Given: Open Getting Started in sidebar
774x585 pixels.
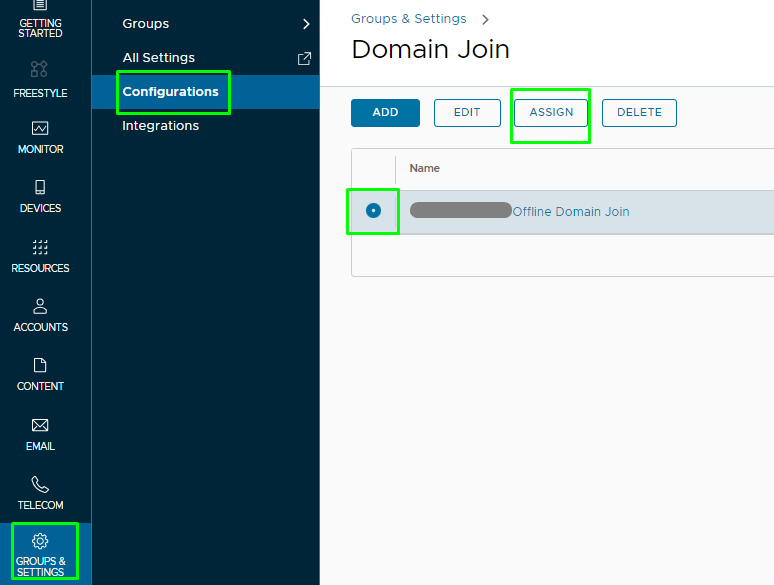Looking at the screenshot, I should tap(40, 20).
